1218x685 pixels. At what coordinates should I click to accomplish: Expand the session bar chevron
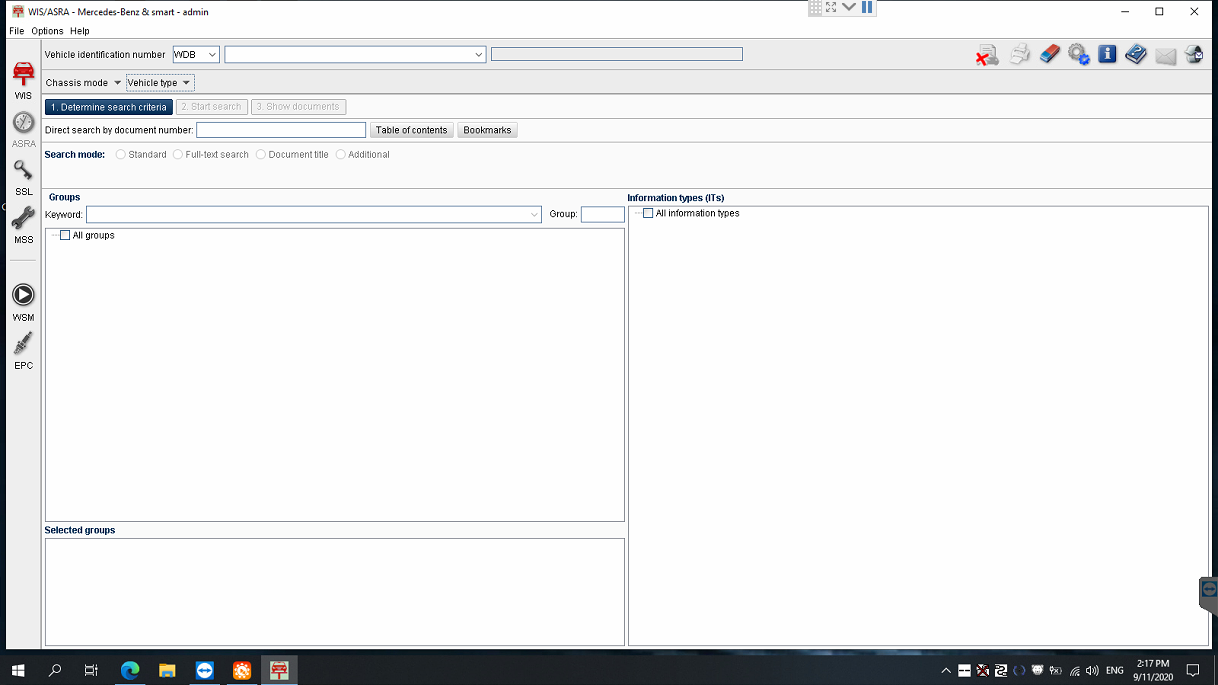point(849,7)
